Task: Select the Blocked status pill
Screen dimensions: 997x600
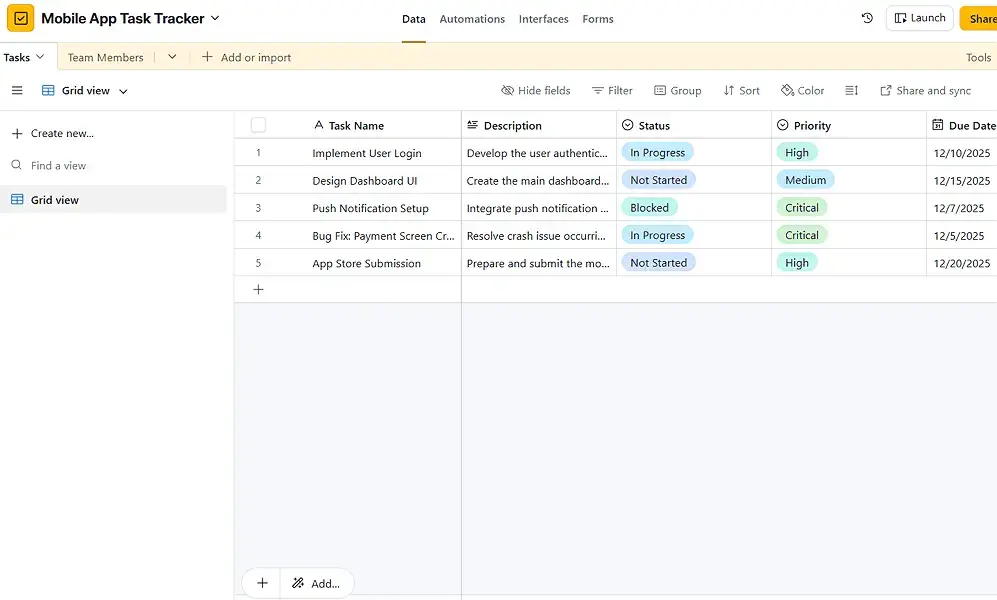Action: 650,207
